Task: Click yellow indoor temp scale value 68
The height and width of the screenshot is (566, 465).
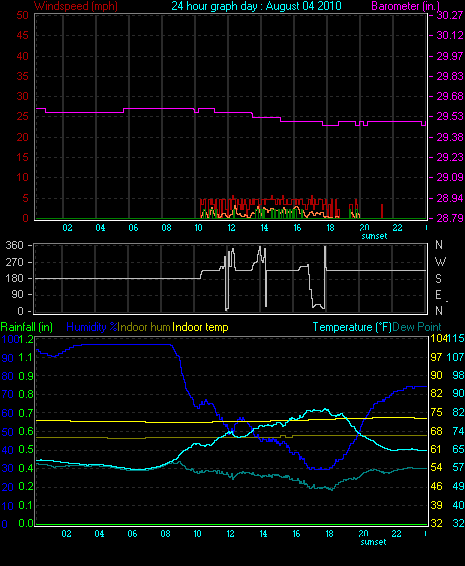Action: tap(436, 431)
